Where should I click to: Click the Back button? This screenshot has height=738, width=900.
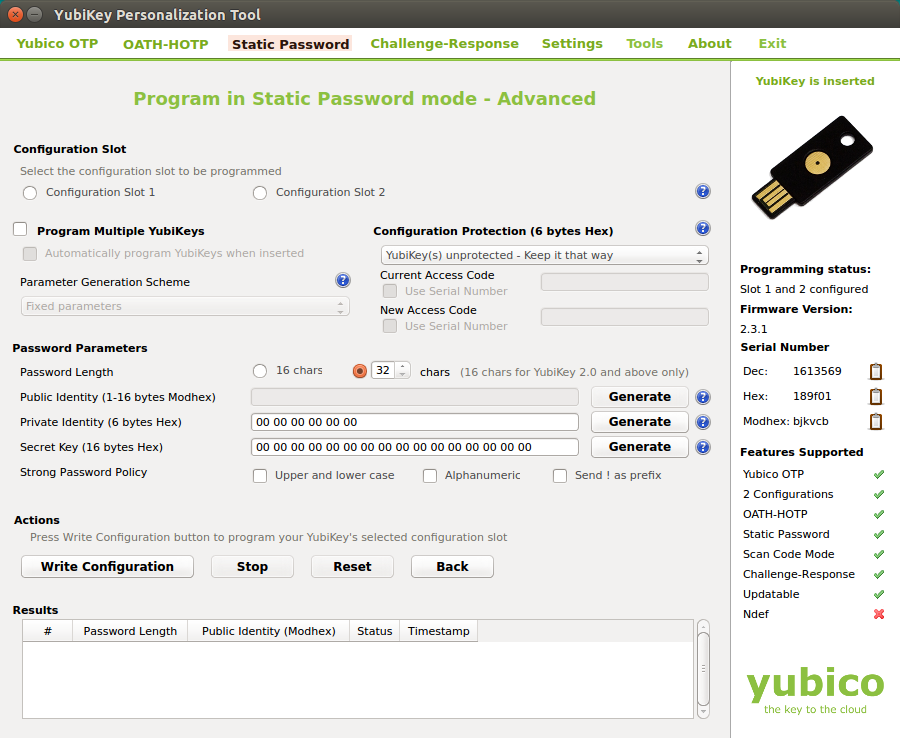tap(452, 566)
